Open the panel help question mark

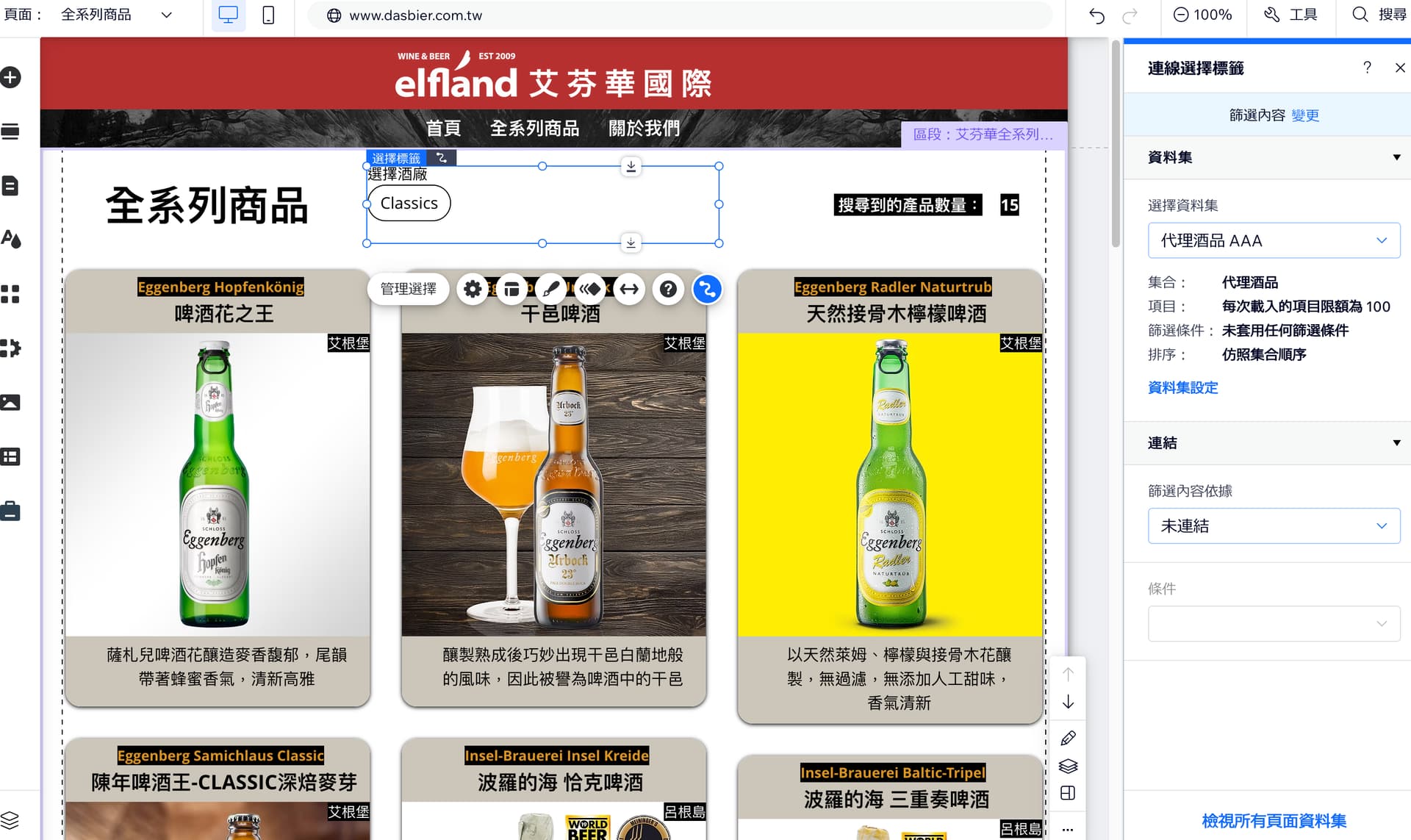click(1367, 68)
